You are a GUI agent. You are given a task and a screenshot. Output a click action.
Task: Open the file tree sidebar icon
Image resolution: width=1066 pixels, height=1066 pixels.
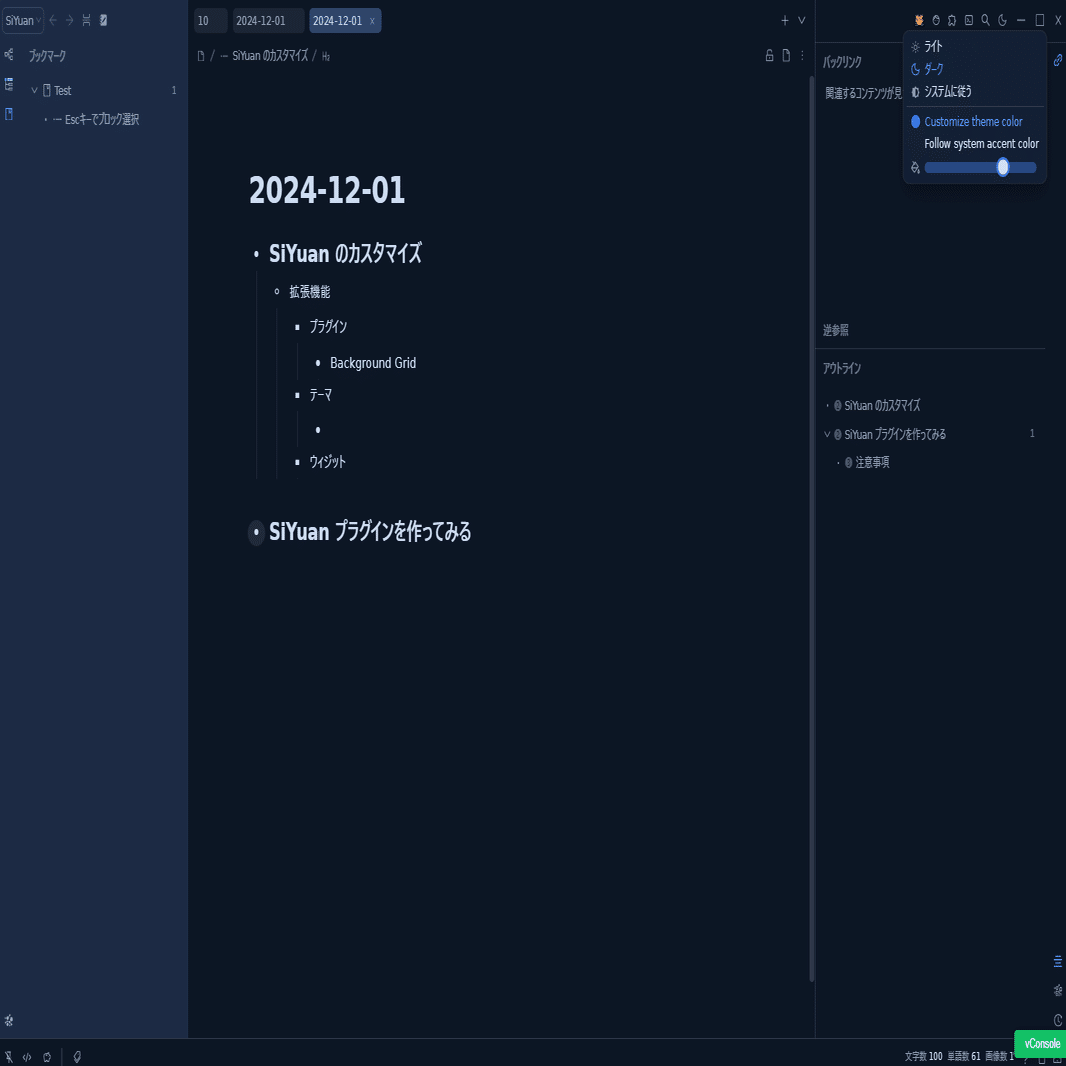9,84
